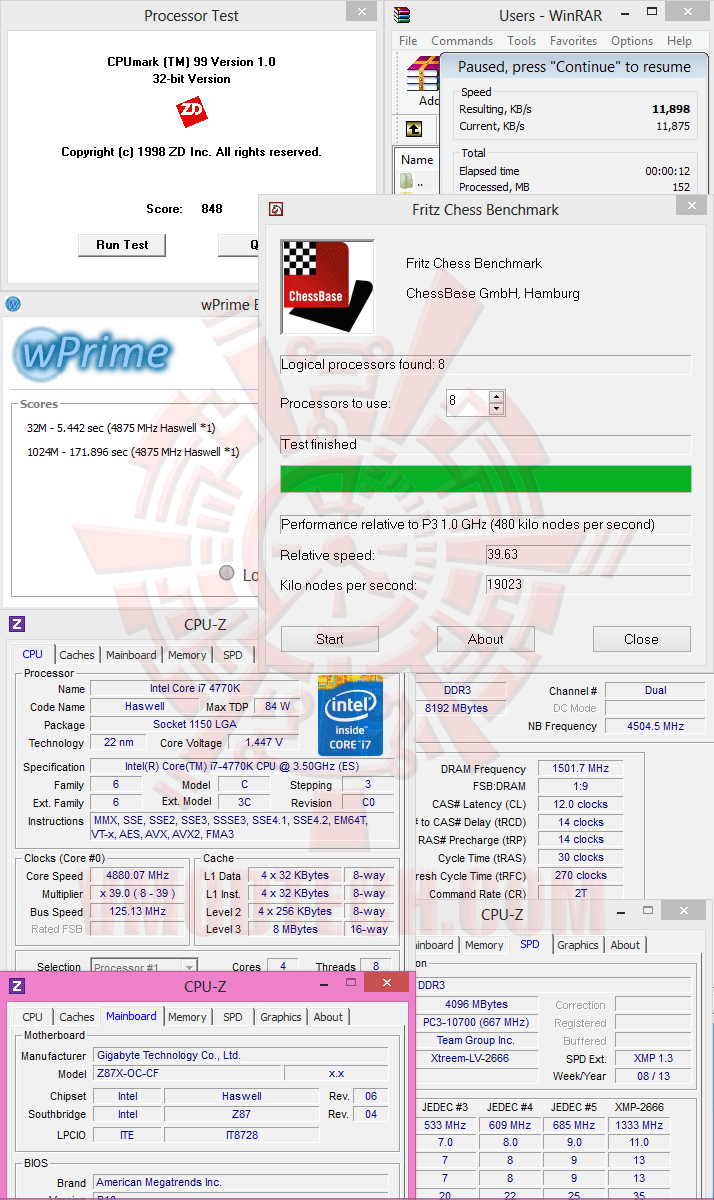Open Memory tab in CPU-Z SPD window
Viewport: 714px width, 1200px height.
(x=484, y=945)
